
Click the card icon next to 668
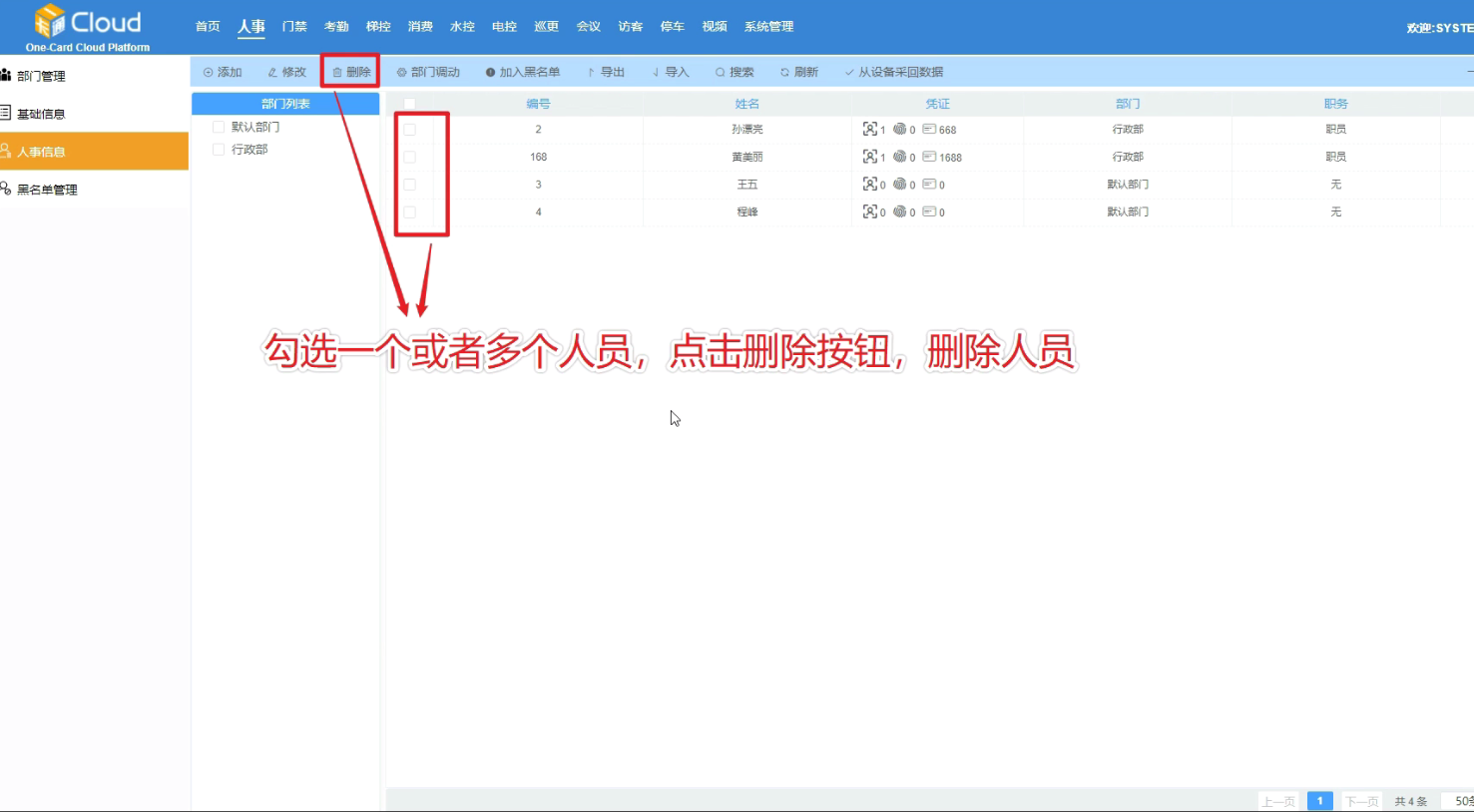pos(929,129)
